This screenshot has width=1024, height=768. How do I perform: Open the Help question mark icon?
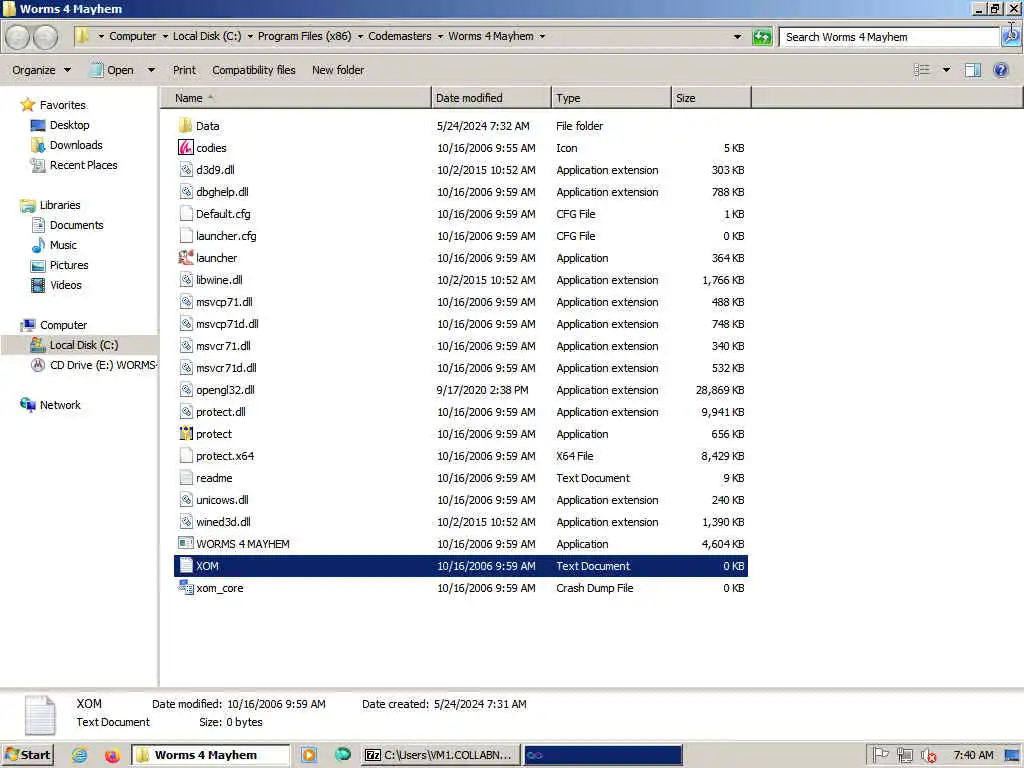point(1000,70)
